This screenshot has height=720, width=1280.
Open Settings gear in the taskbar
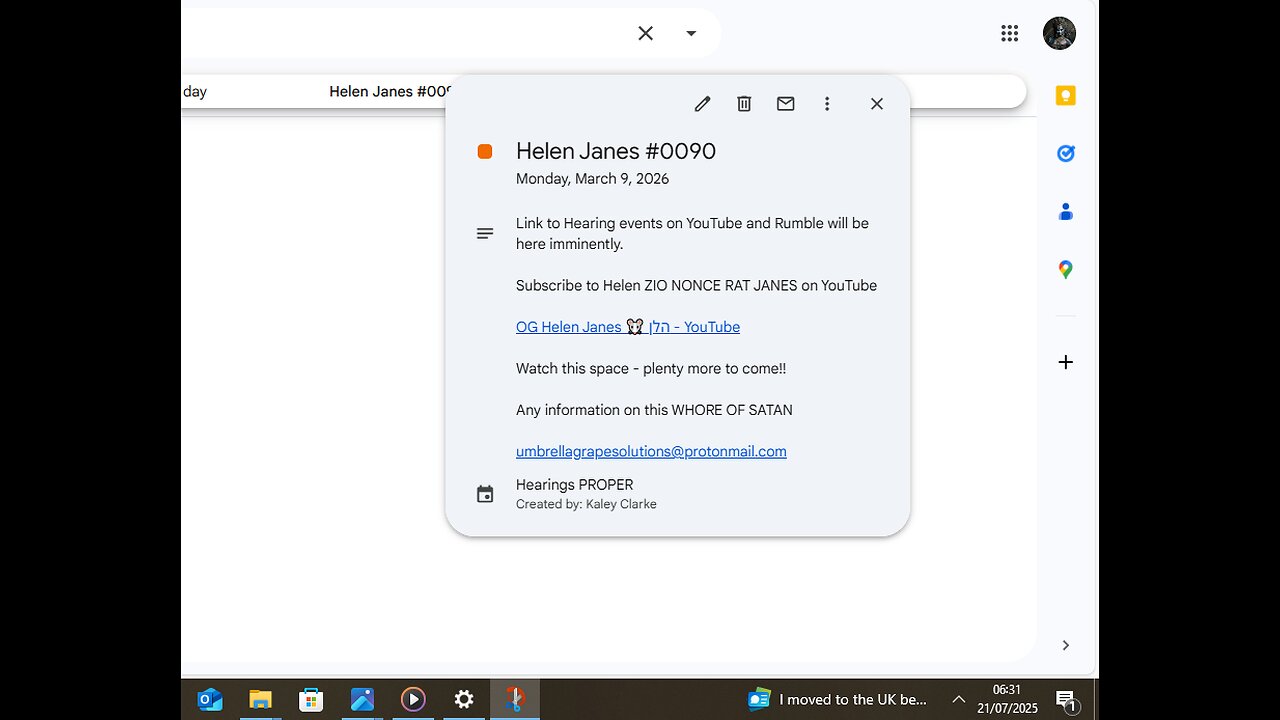pyautogui.click(x=464, y=699)
